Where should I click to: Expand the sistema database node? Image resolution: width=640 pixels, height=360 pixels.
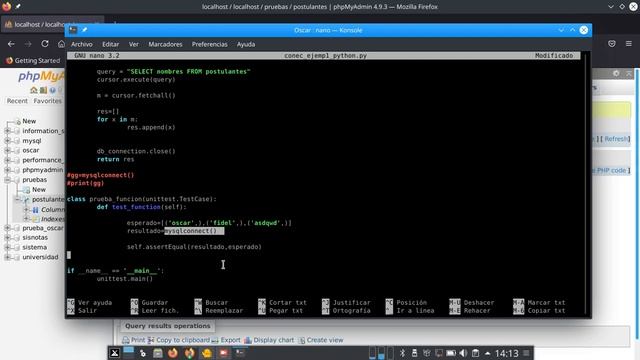pyautogui.click(x=7, y=247)
